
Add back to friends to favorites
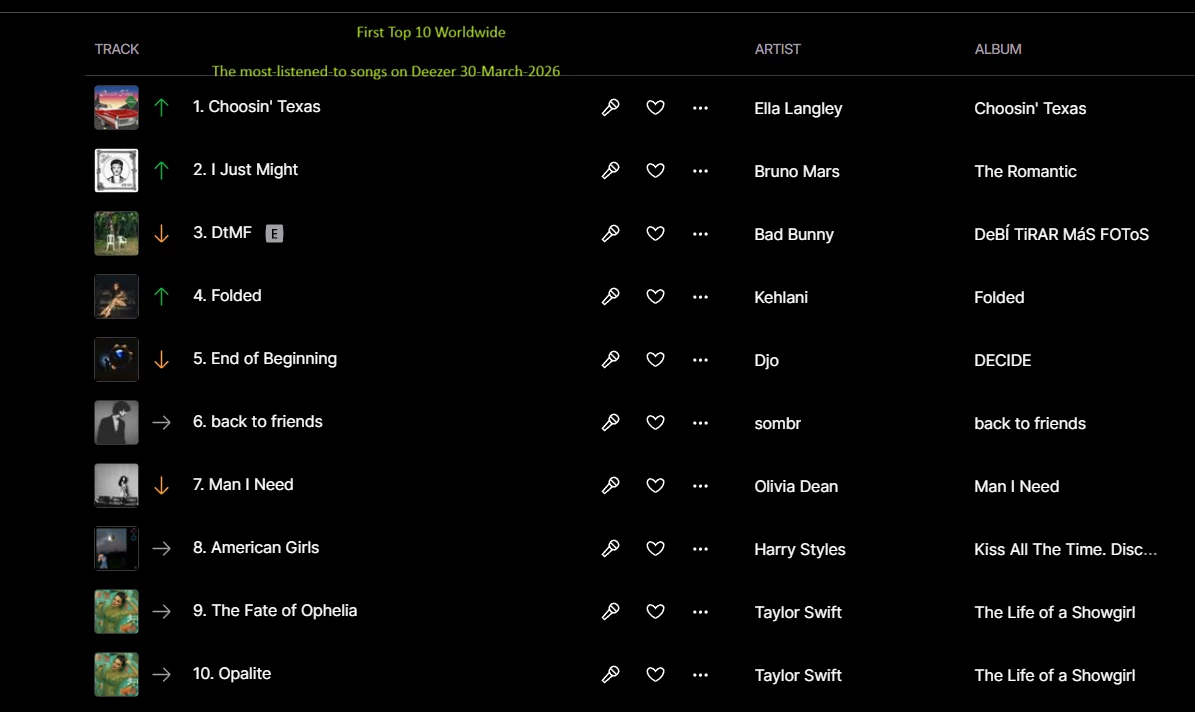pyautogui.click(x=655, y=422)
